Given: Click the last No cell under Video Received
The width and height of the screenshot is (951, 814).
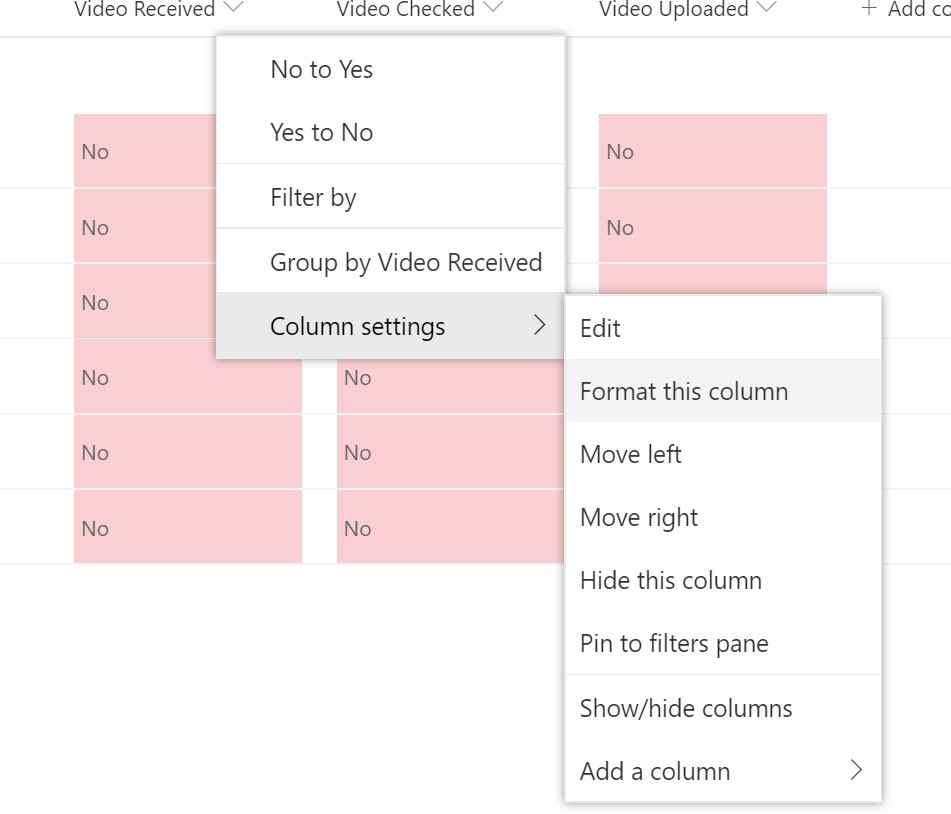Looking at the screenshot, I should point(188,527).
